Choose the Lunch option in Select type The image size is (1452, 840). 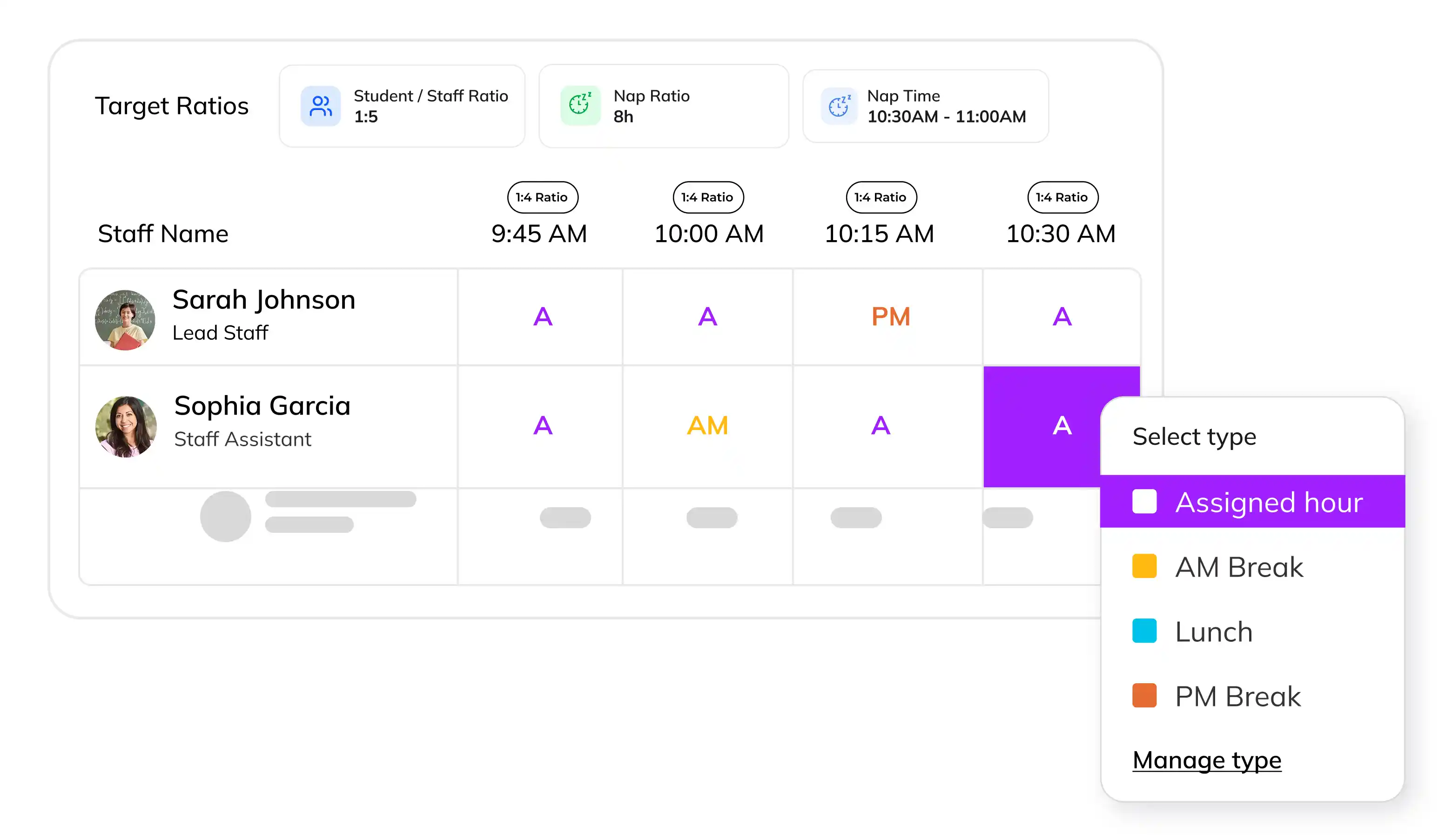click(1252, 632)
